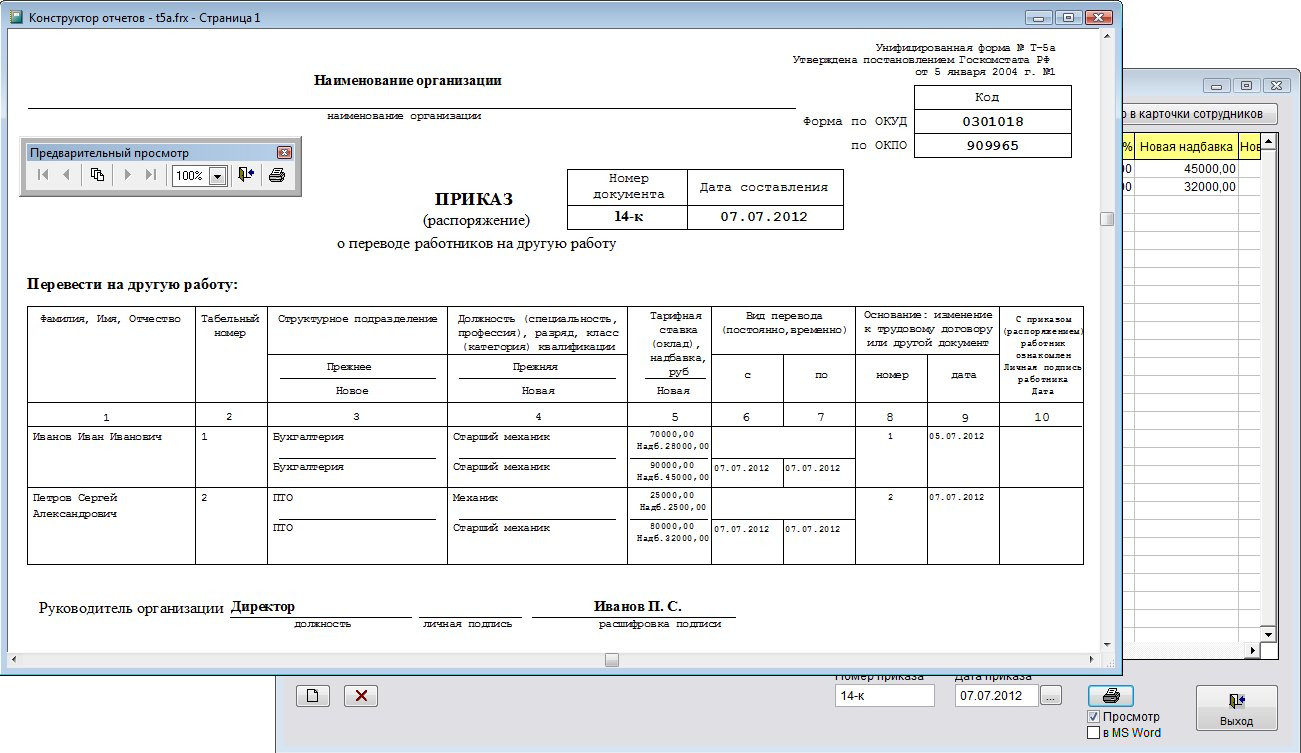Go to the first page in preview toolbar
Viewport: 1301px width, 753px height.
43,175
